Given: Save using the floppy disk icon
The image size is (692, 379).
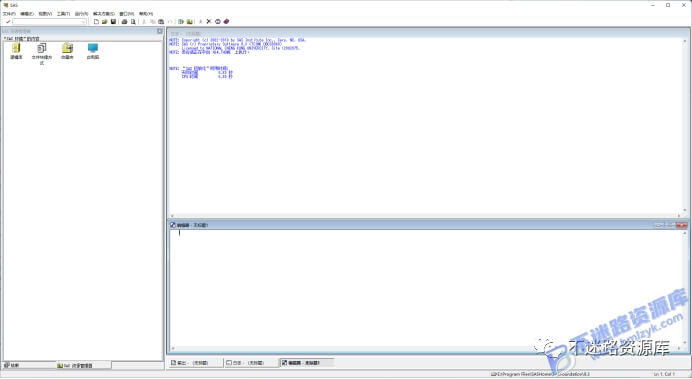Looking at the screenshot, I should [113, 22].
